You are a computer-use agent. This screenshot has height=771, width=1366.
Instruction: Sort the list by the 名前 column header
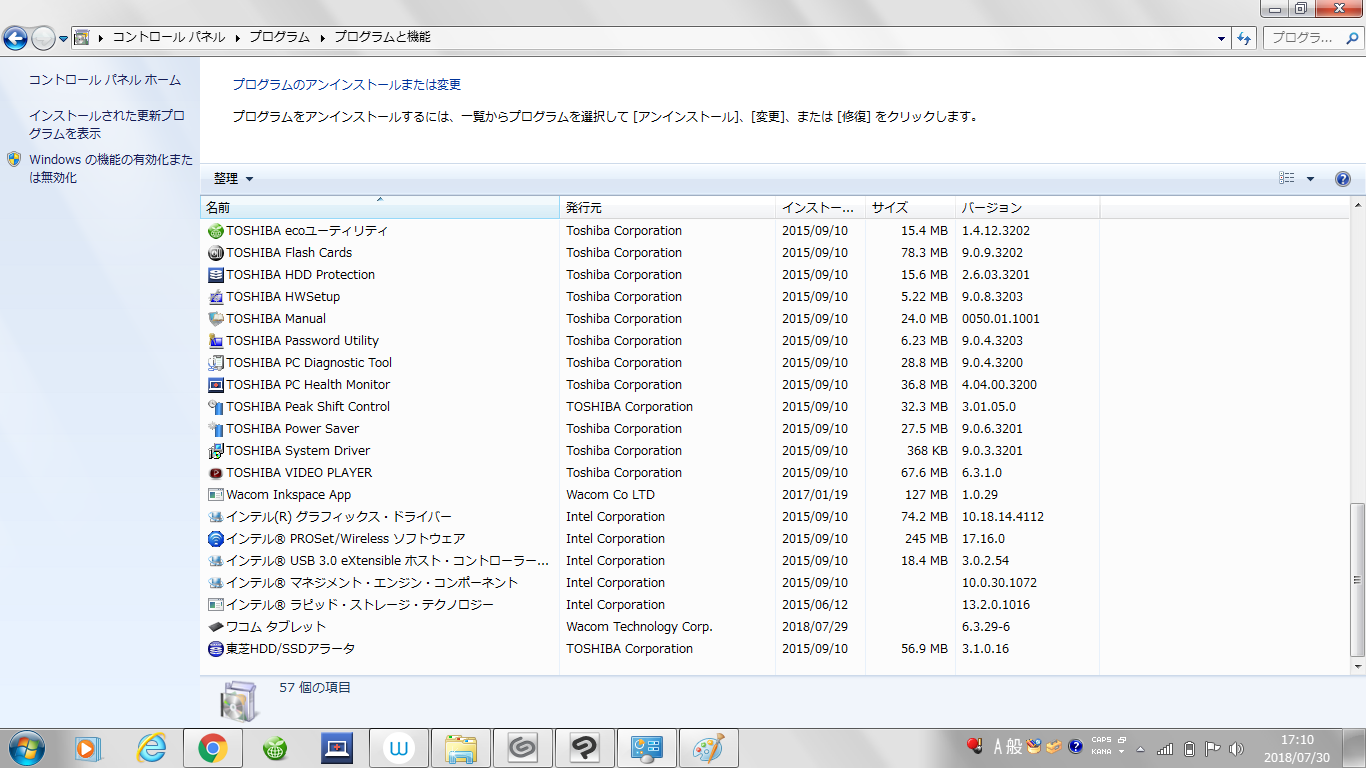380,208
